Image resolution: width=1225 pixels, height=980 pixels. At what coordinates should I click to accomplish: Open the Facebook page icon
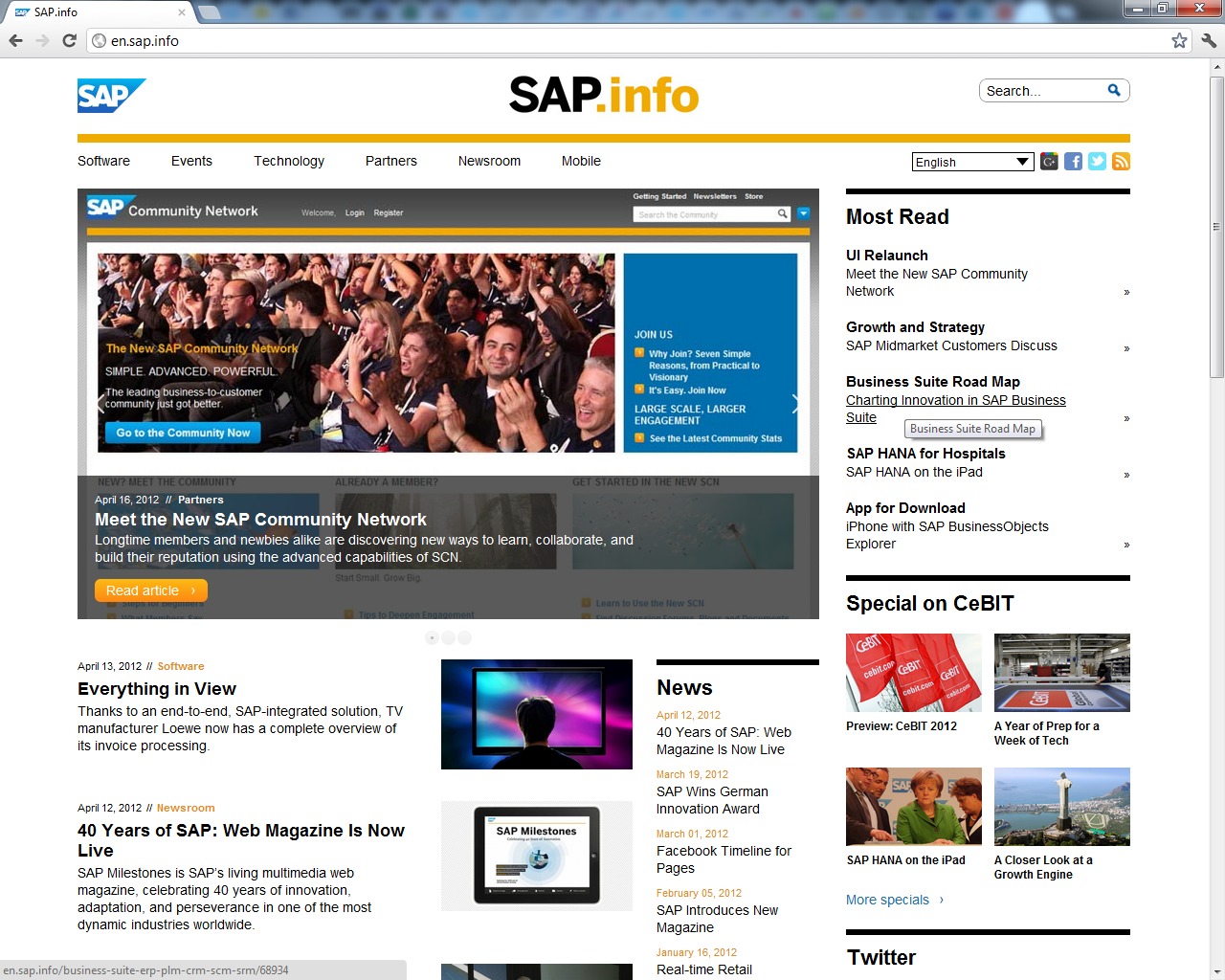[1073, 162]
